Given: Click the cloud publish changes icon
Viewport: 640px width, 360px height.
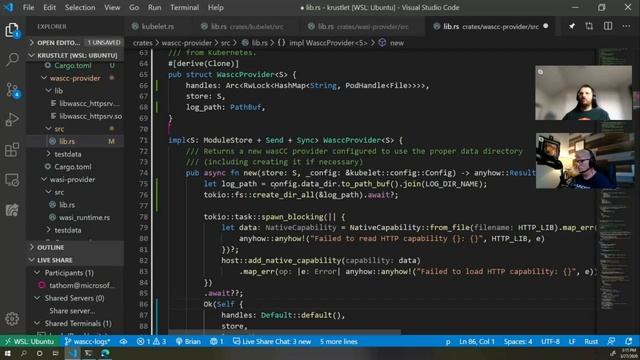Looking at the screenshot, I should 123,341.
